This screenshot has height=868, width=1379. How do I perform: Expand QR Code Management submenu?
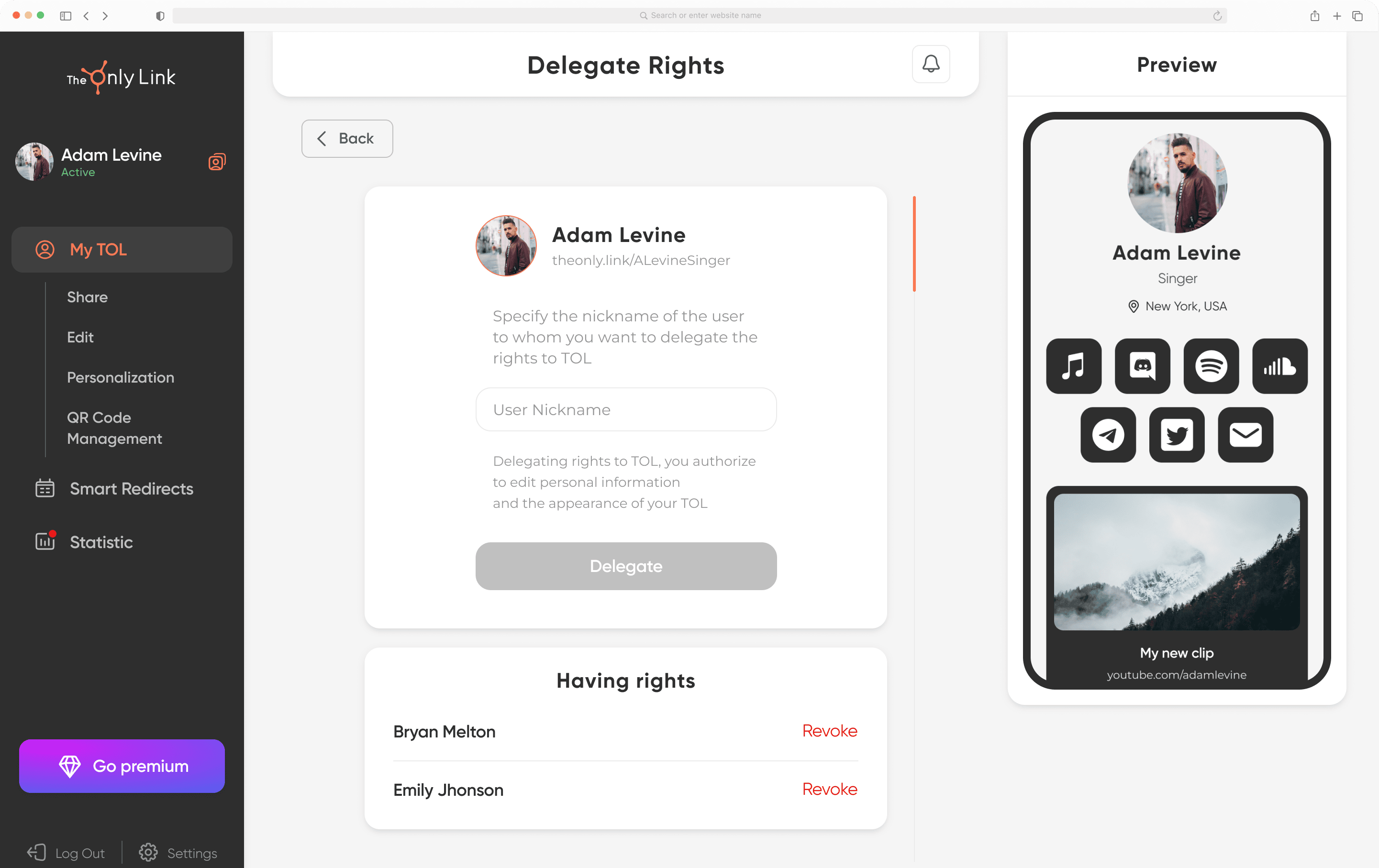point(113,427)
